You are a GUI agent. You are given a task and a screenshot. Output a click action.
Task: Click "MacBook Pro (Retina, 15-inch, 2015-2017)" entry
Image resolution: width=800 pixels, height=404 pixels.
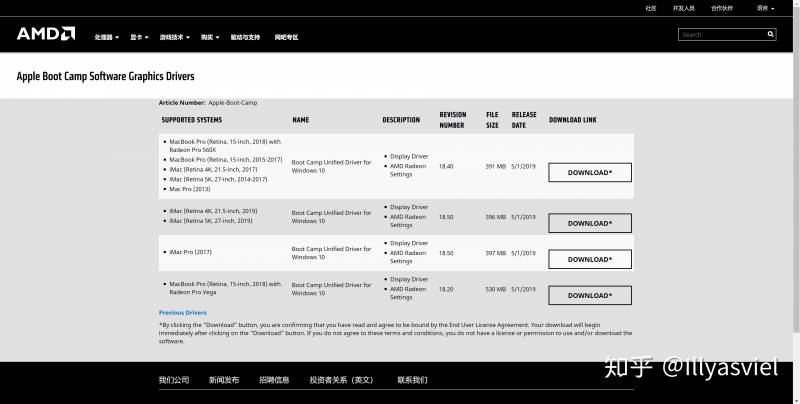(226, 160)
